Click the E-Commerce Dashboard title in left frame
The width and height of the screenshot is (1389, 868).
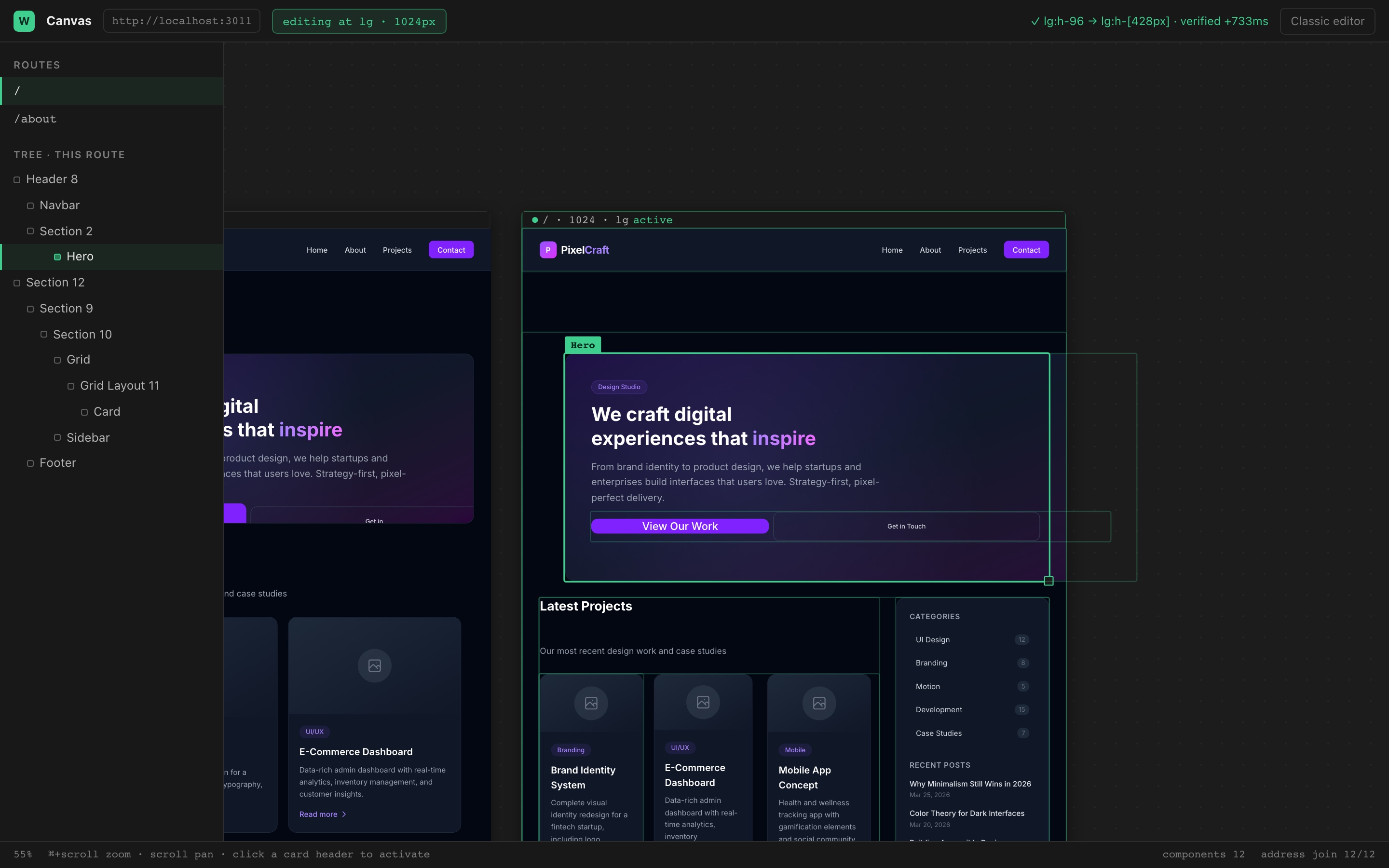[x=356, y=752]
